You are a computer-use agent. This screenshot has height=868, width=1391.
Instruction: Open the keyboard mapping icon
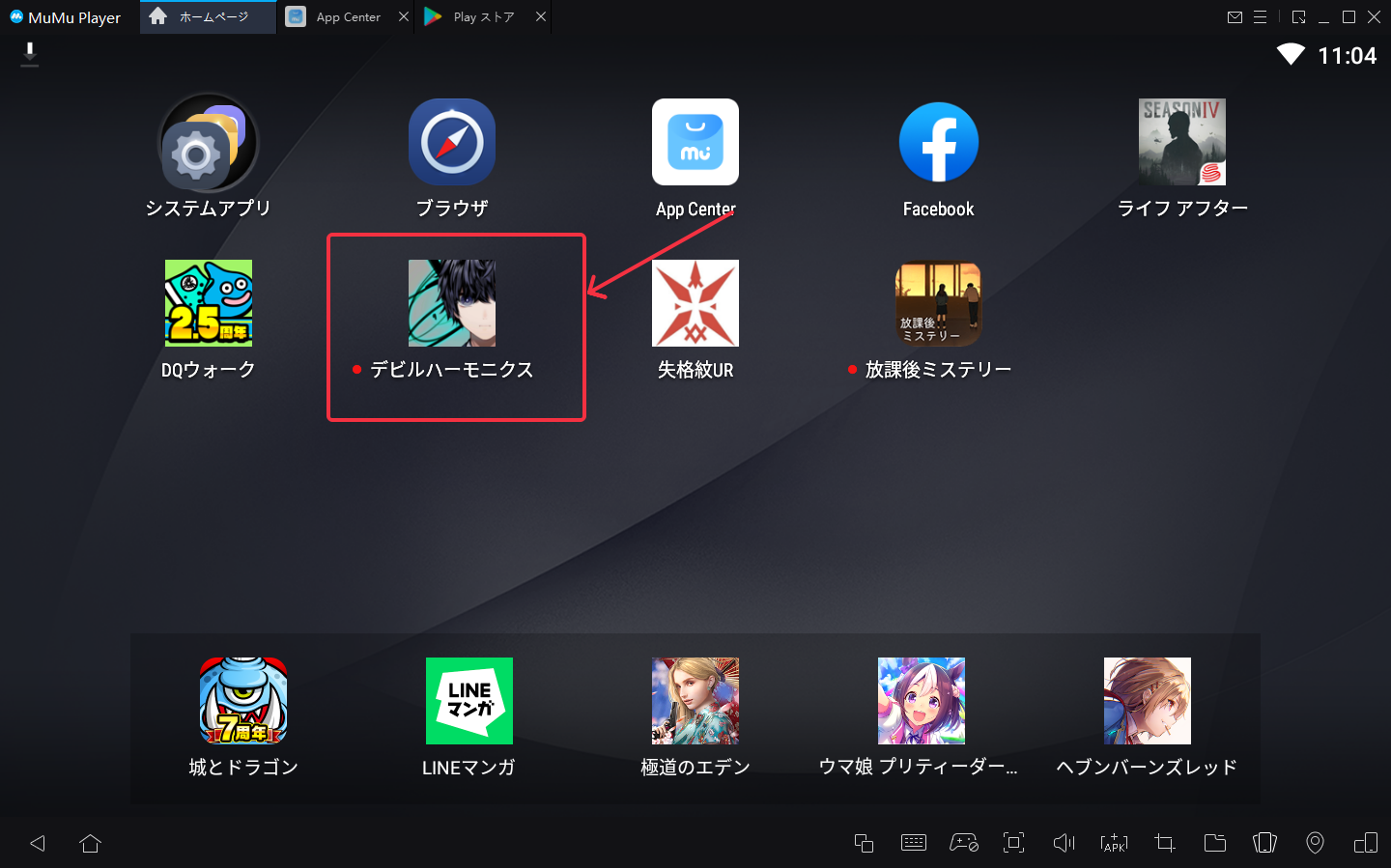tap(914, 843)
